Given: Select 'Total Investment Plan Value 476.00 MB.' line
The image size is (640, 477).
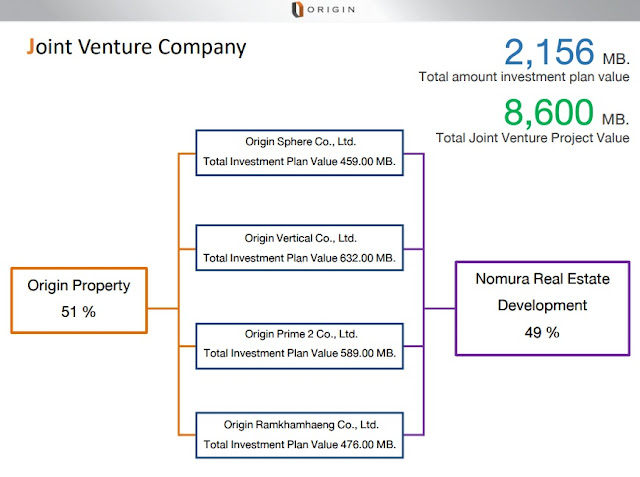Looking at the screenshot, I should tap(300, 444).
